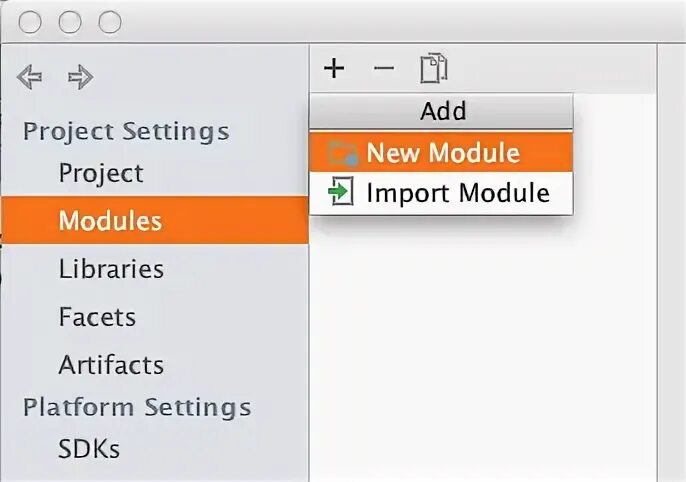Viewport: 686px width, 482px height.
Task: Close the window with the first titlebar button
Action: point(31,22)
